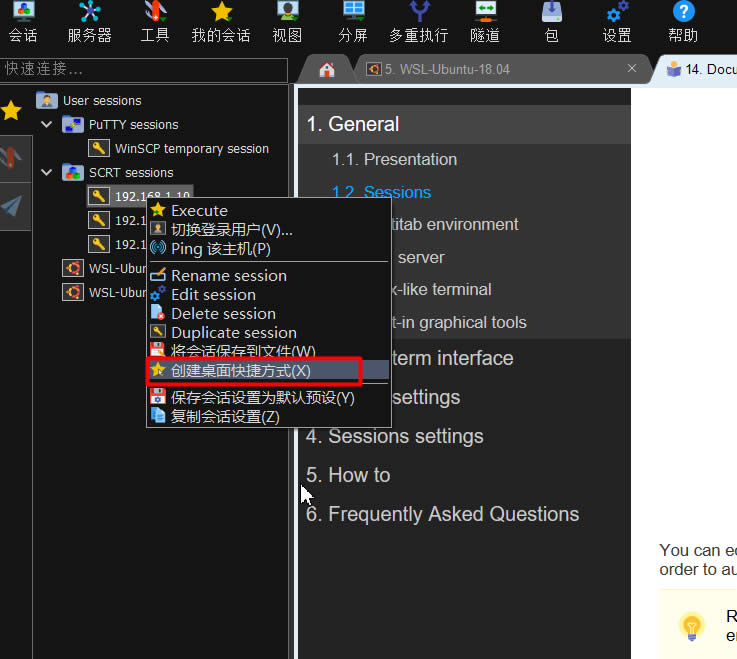Click the 设置 (Settings) gear icon
737x659 pixels.
click(617, 22)
